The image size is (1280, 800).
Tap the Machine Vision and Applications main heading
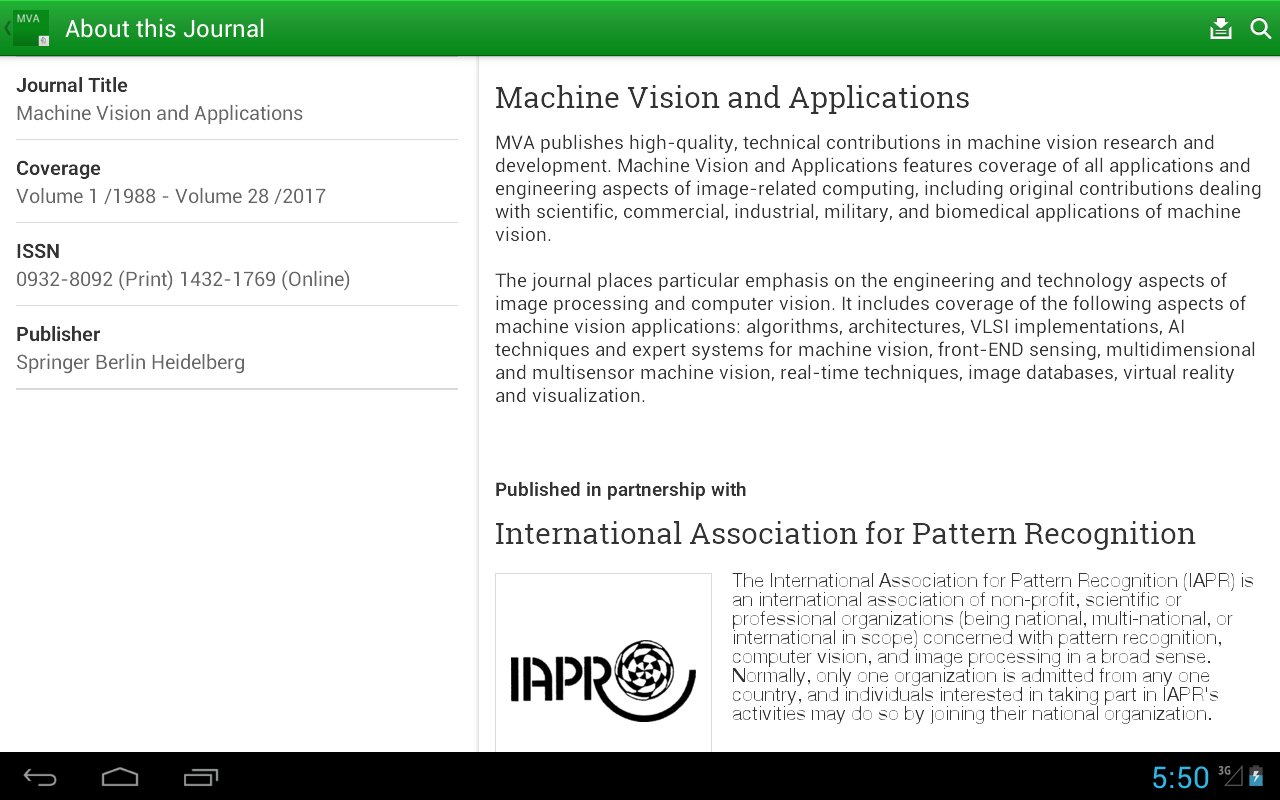[x=732, y=97]
